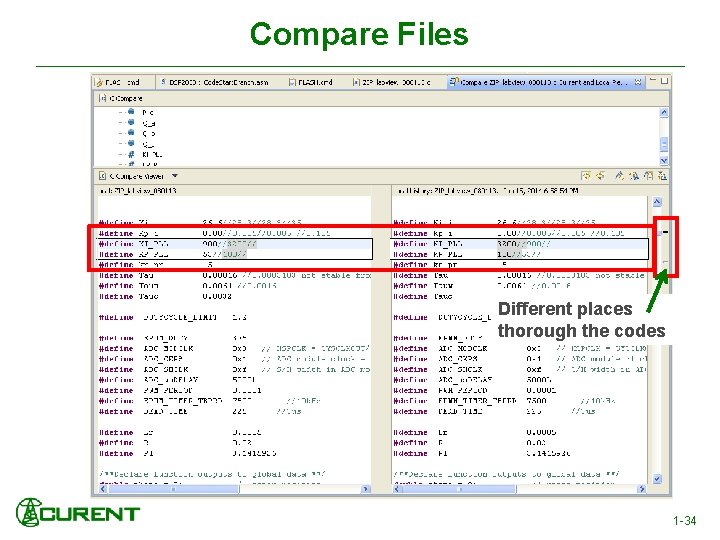
Task: Minimize the editor area
Action: (654, 81)
